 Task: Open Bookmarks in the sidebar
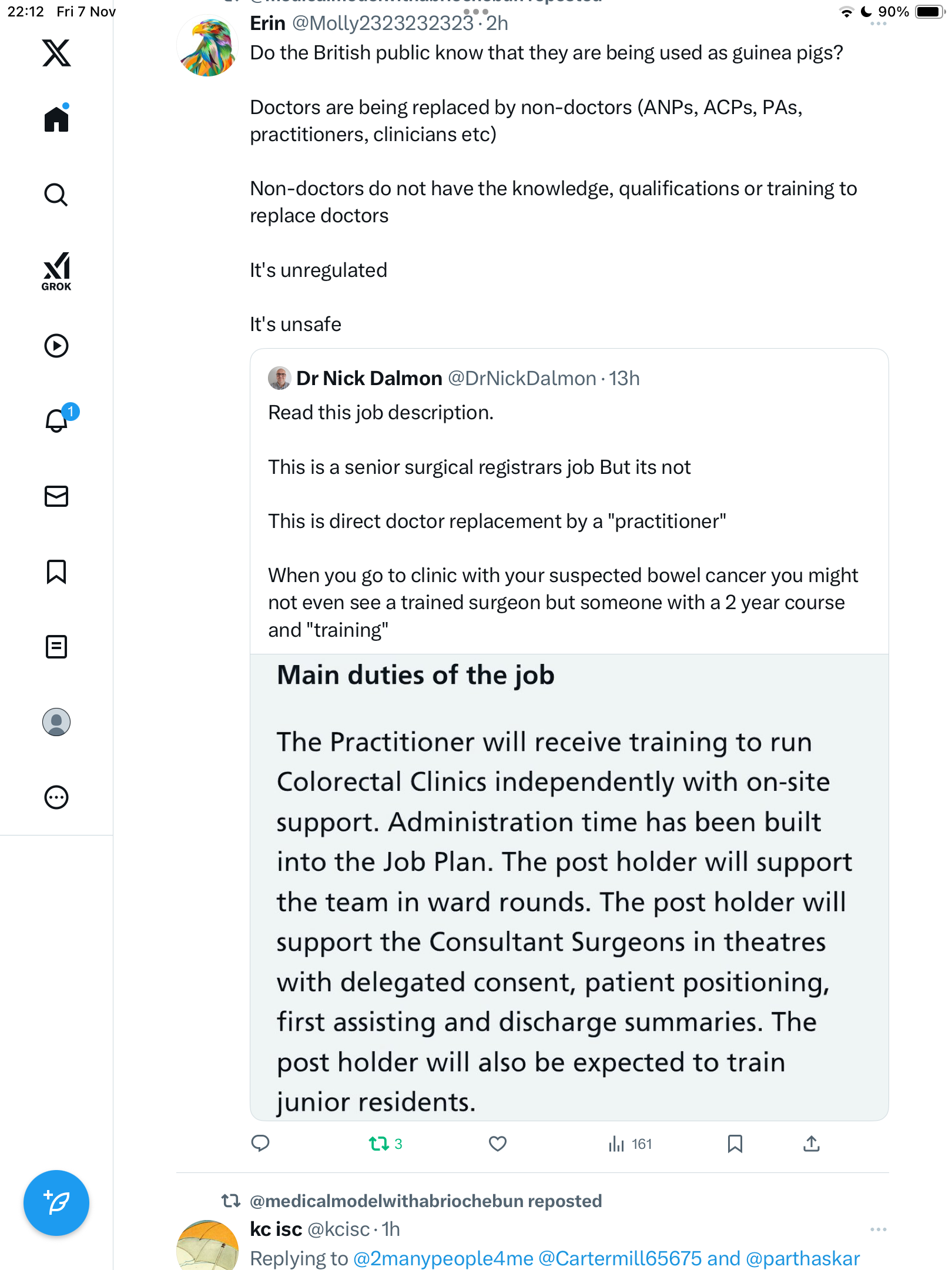point(56,571)
